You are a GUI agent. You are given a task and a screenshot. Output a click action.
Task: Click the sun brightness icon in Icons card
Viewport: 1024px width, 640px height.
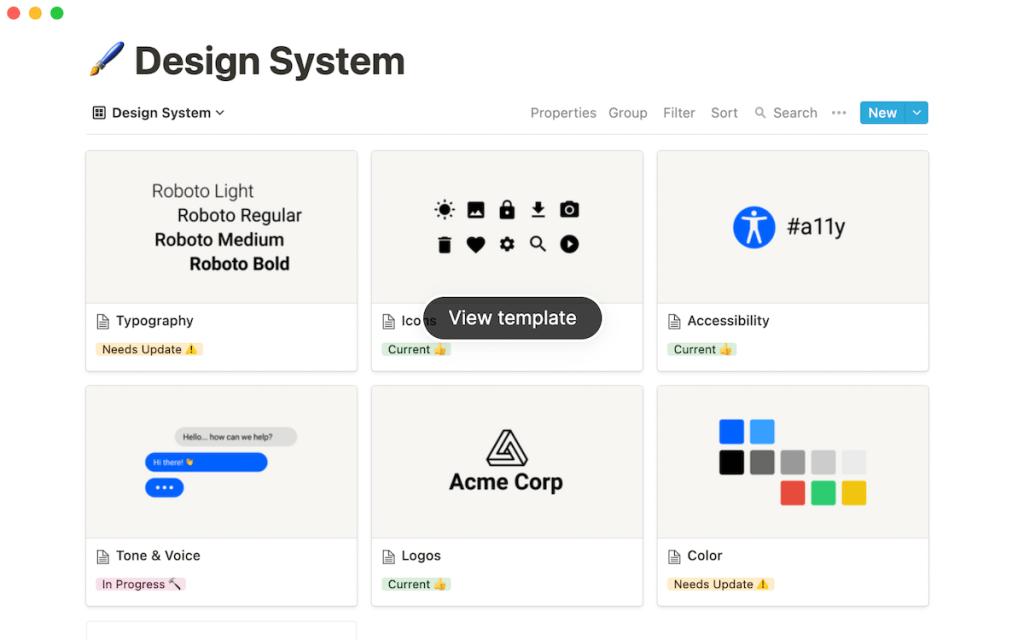pyautogui.click(x=445, y=210)
